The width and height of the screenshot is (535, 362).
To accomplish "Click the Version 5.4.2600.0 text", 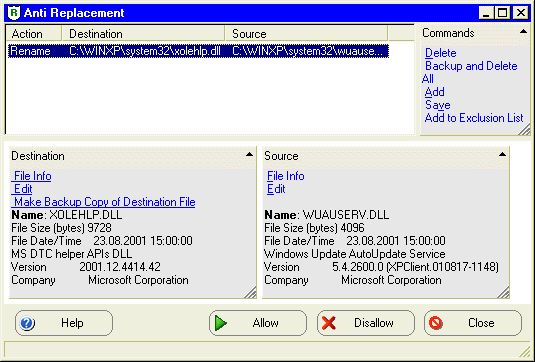I will [381, 267].
